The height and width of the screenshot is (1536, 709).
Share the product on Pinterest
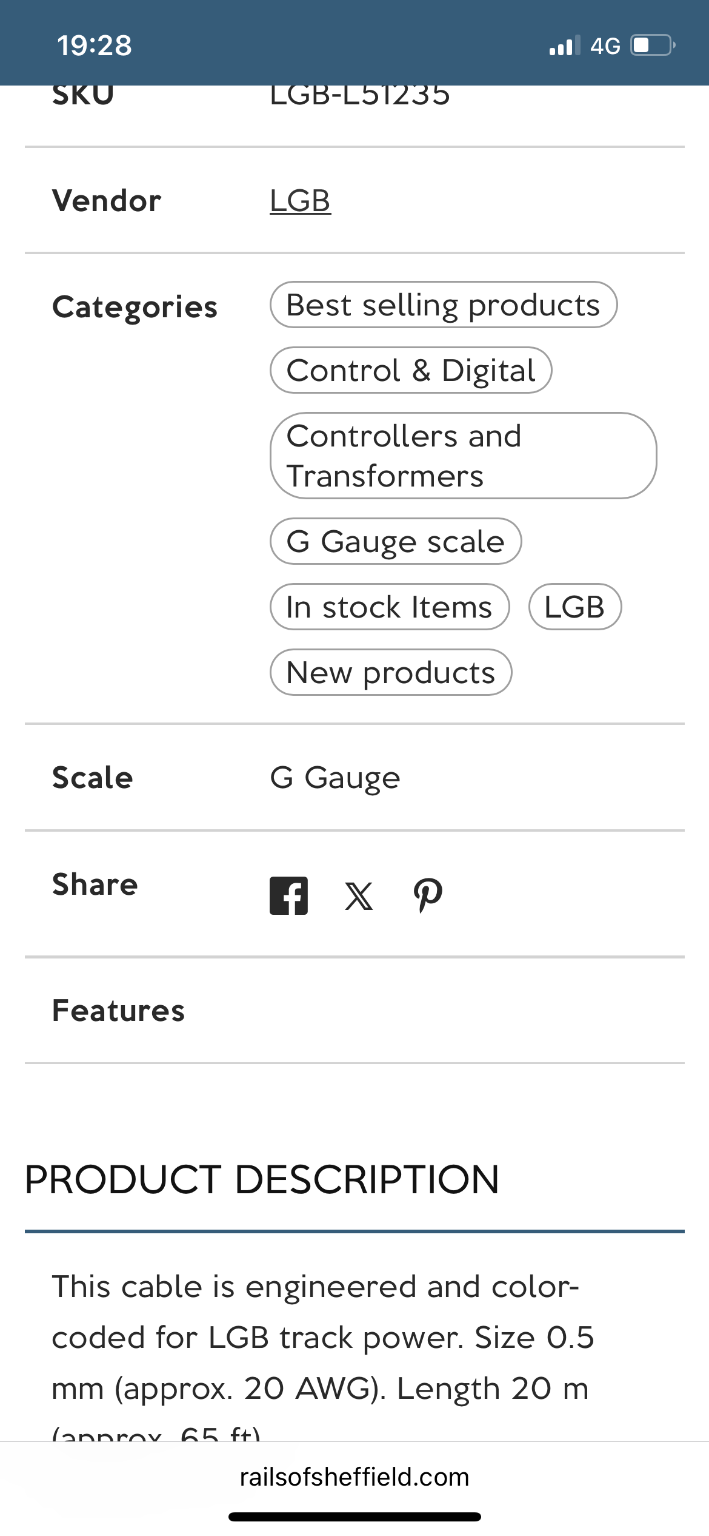click(428, 895)
